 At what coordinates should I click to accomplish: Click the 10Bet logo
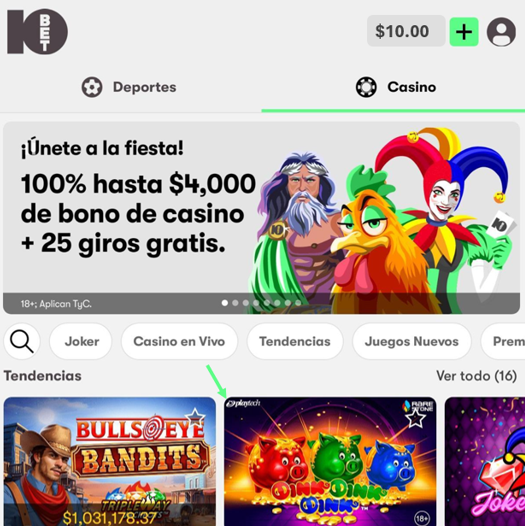(x=37, y=32)
